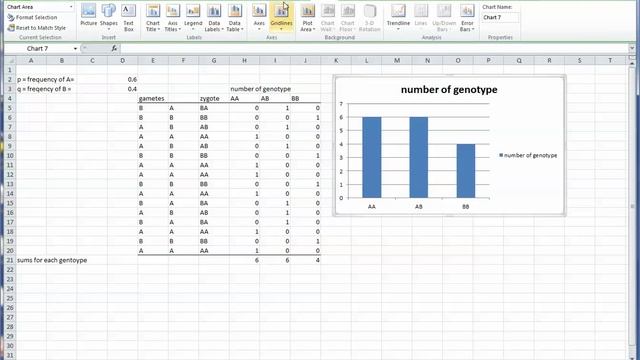Open Gridlines options

(x=281, y=18)
